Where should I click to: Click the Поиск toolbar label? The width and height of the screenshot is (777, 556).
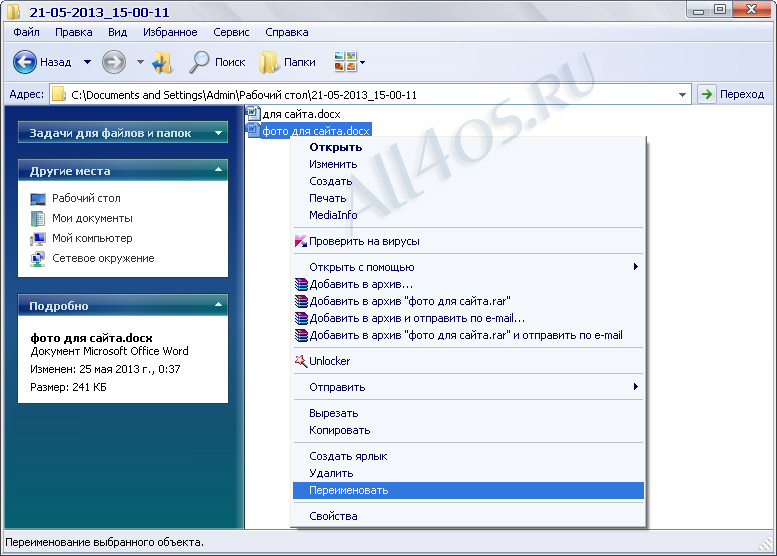(230, 62)
